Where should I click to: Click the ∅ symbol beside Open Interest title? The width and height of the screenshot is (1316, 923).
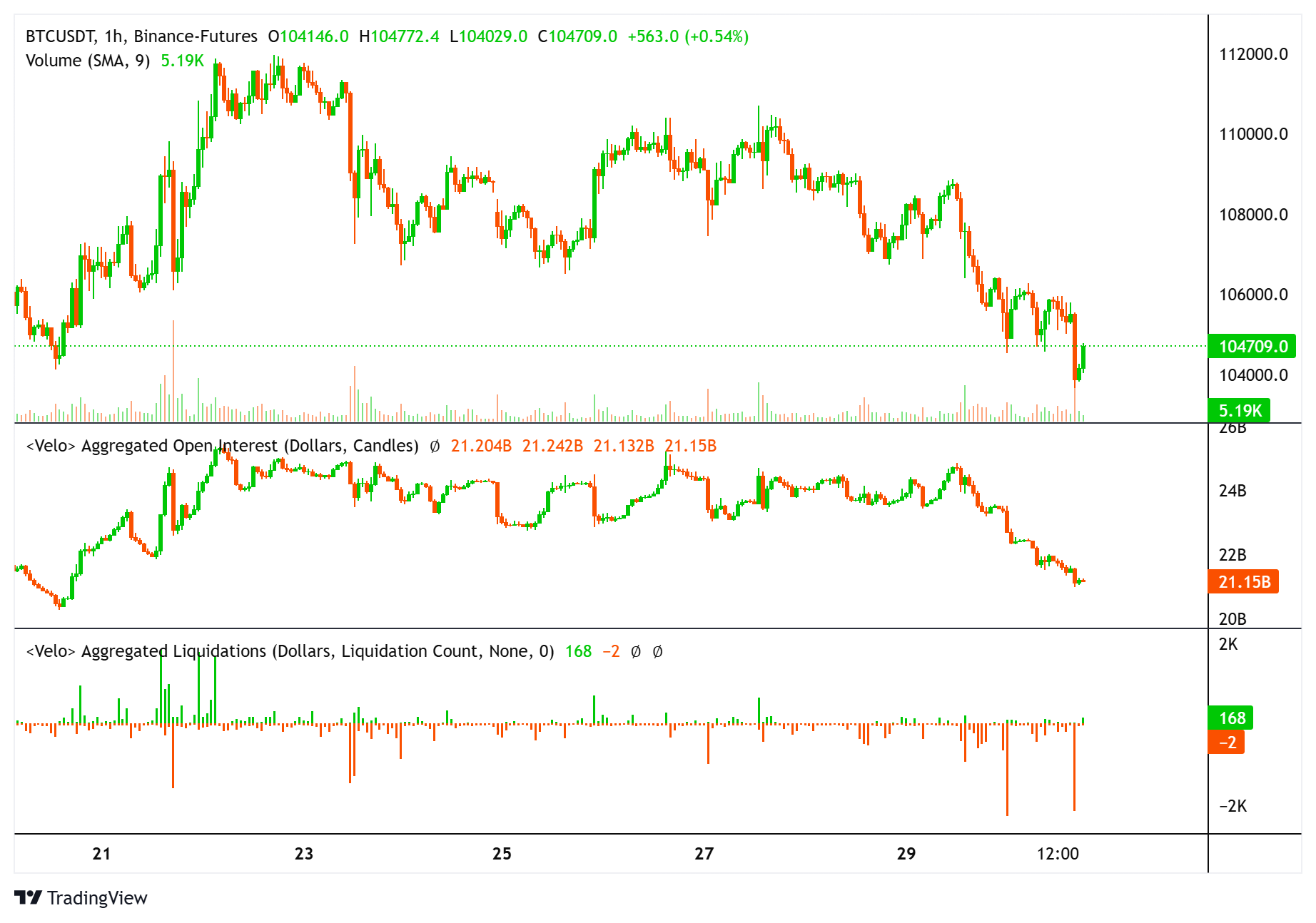point(435,447)
